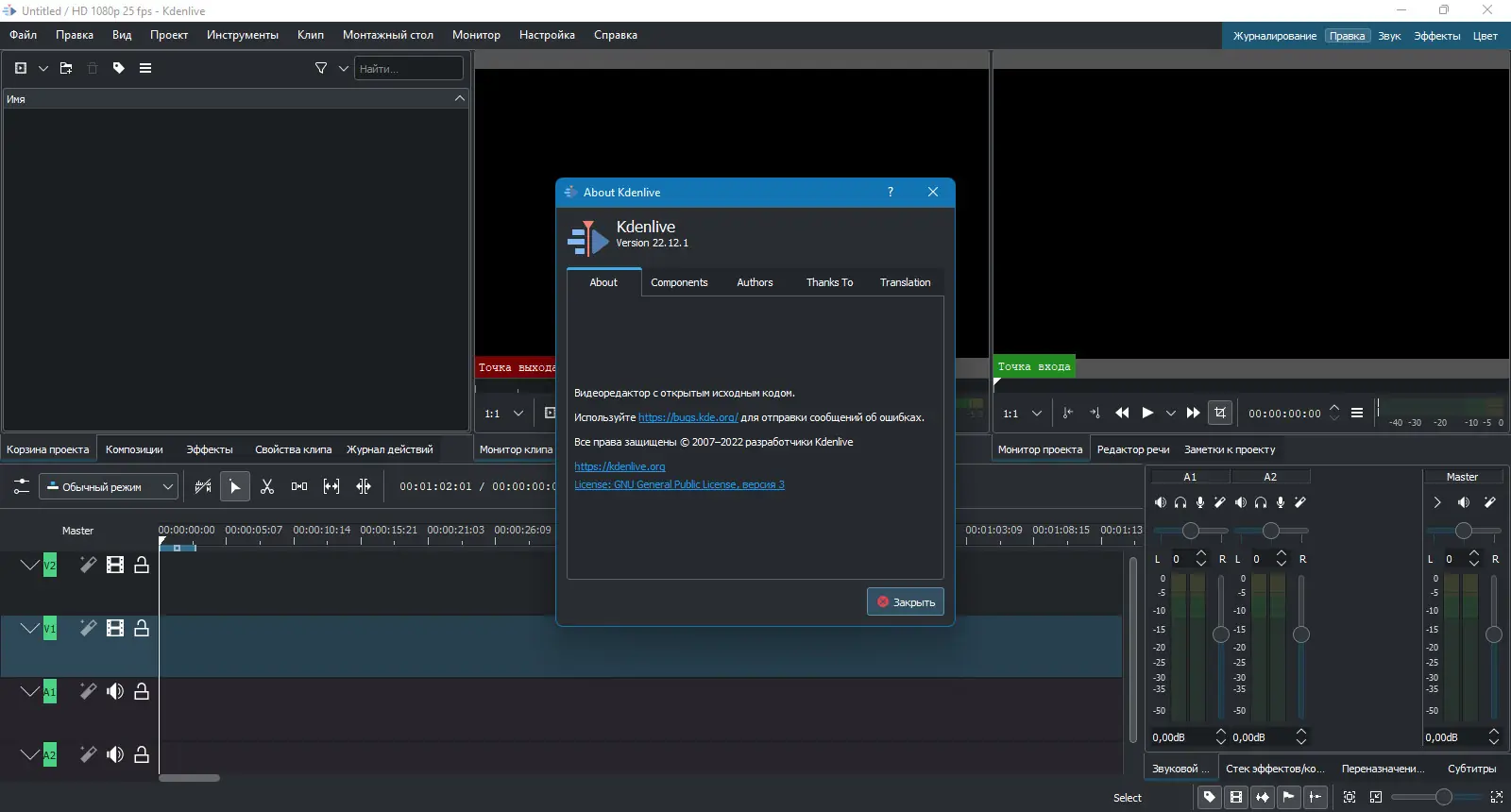Open the project bin hamburger options menu
This screenshot has height=812, width=1511.
pos(145,68)
